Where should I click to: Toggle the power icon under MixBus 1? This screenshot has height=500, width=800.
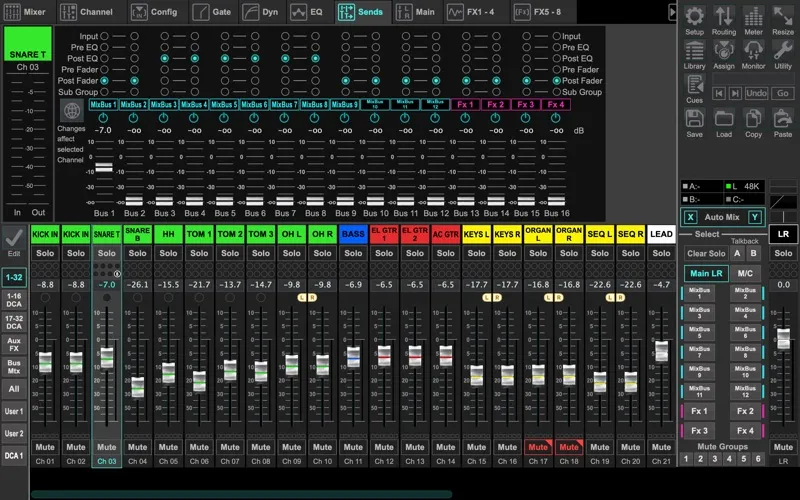point(103,118)
